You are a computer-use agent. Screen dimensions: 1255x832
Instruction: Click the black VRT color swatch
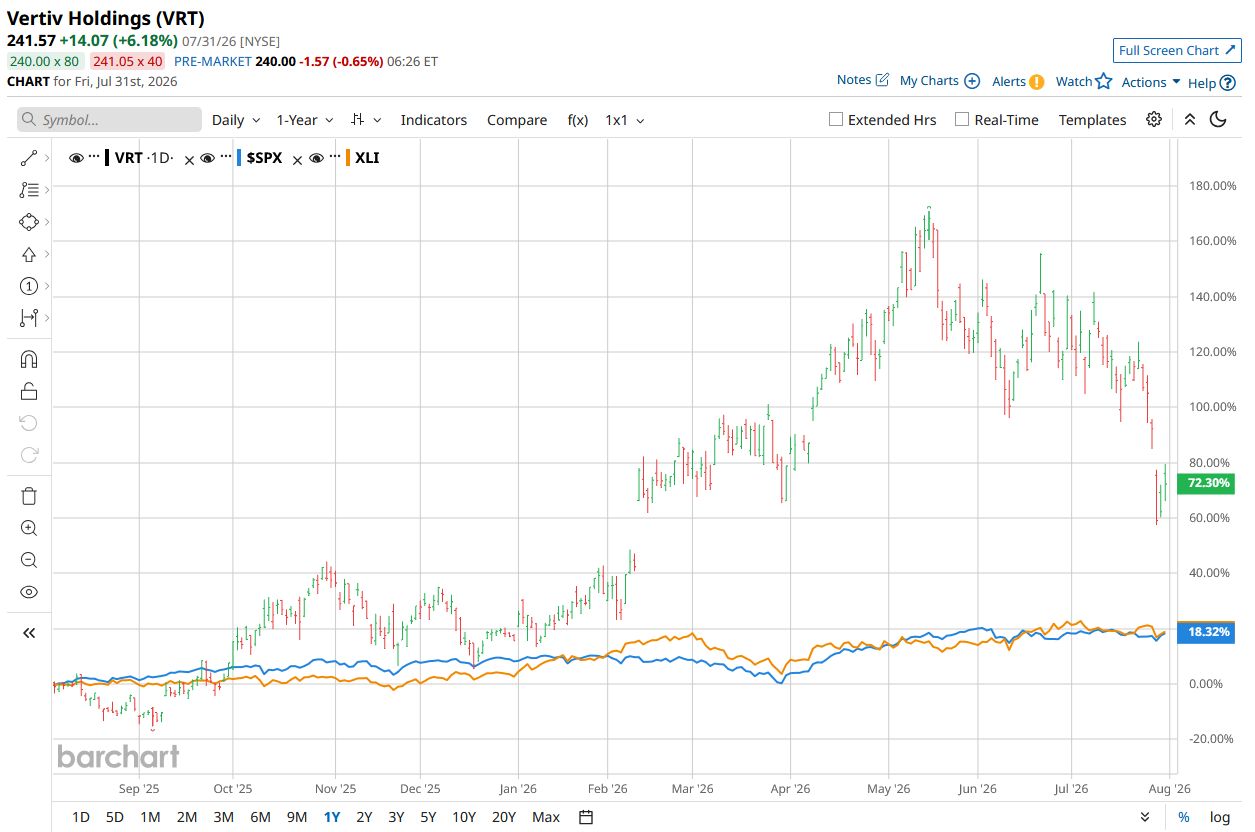coord(107,158)
